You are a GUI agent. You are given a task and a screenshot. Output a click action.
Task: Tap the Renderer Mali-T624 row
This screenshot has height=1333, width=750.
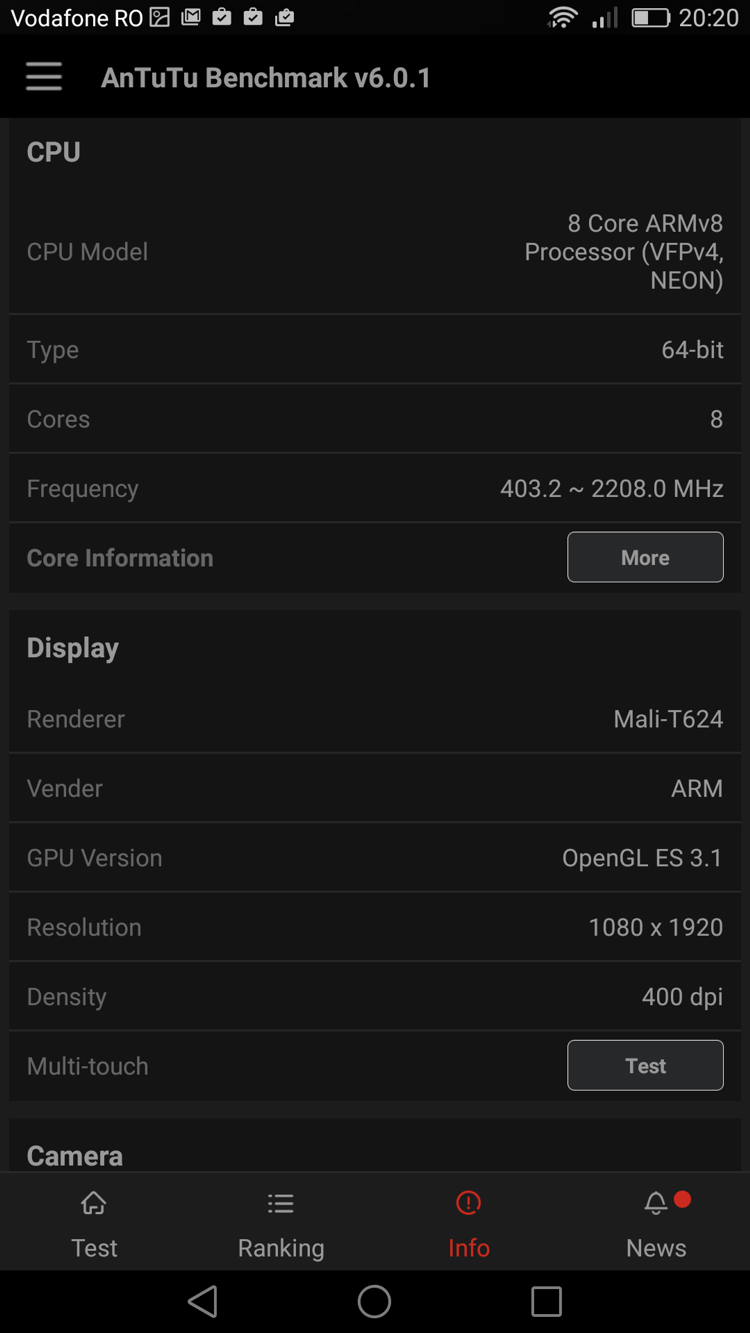coord(375,718)
